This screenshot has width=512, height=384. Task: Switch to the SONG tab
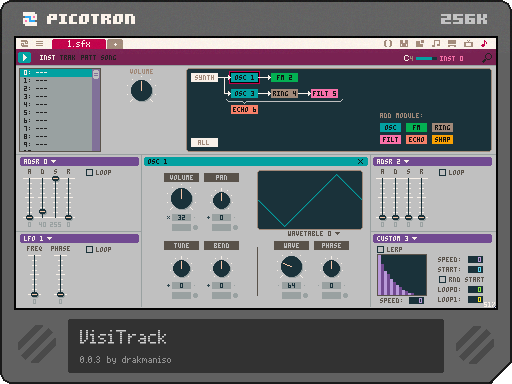click(x=108, y=58)
